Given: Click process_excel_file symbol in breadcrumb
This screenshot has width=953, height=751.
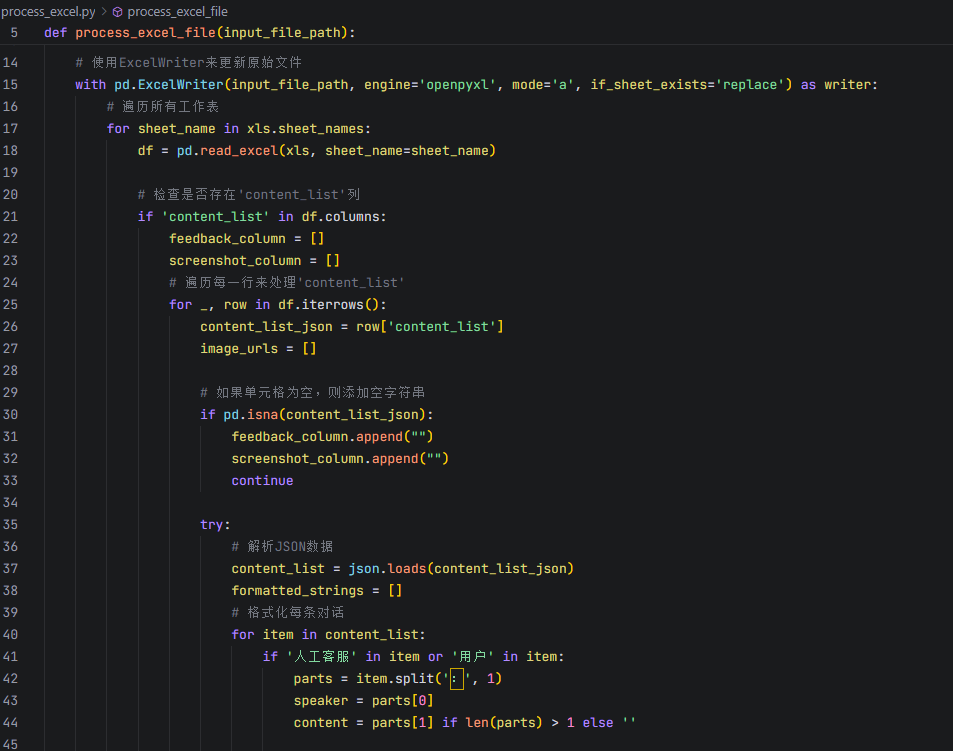Looking at the screenshot, I should (177, 12).
